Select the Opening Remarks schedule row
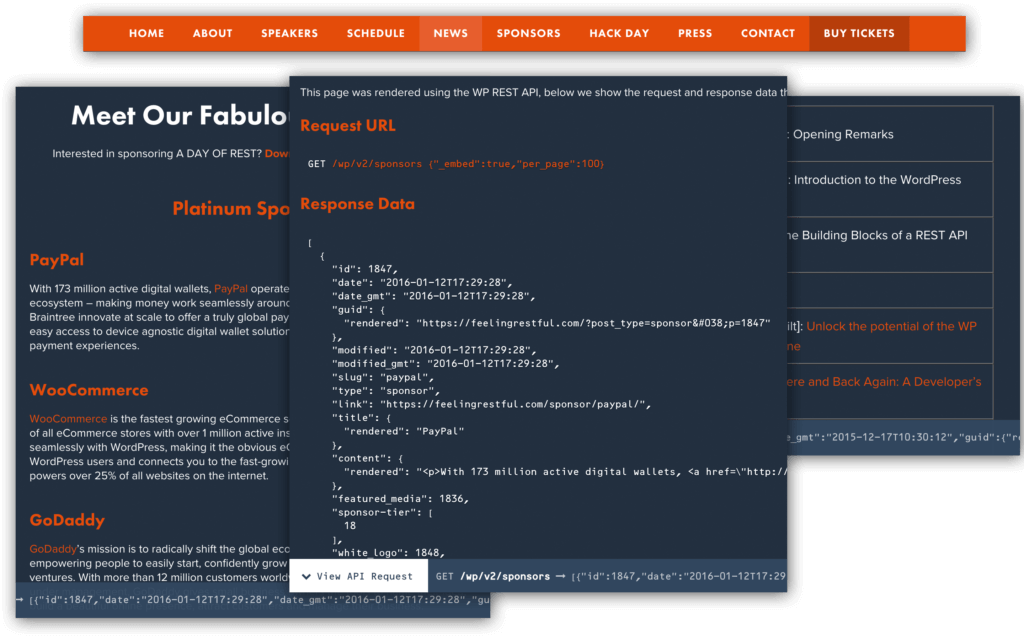The width and height of the screenshot is (1024, 640). [890, 135]
